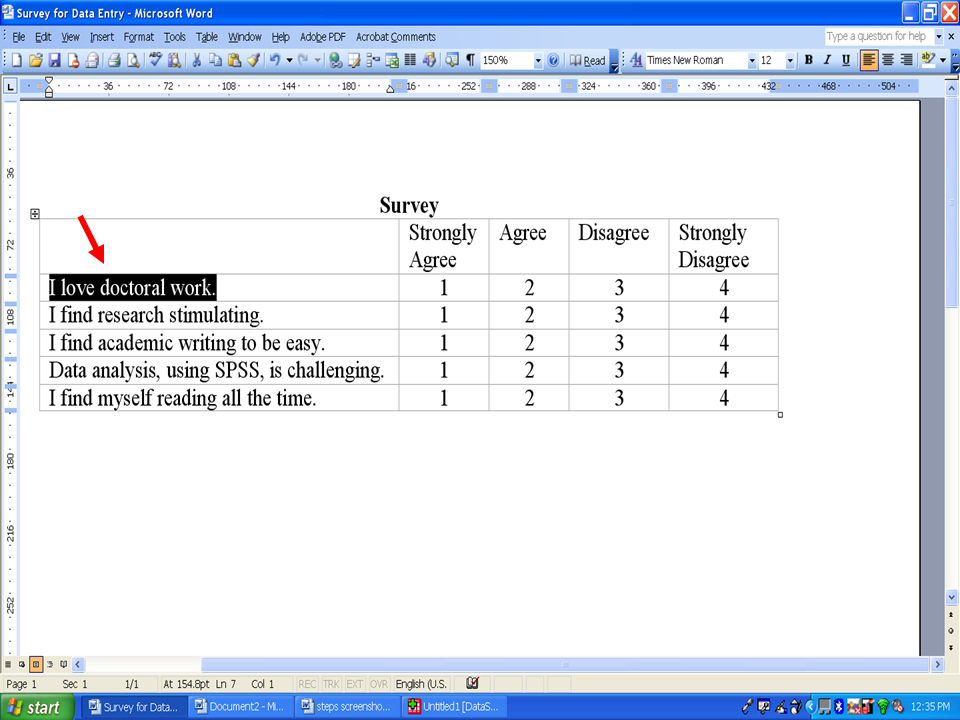Toggle Show/Hide paragraph marks icon
Viewport: 960px width, 720px height.
click(470, 61)
